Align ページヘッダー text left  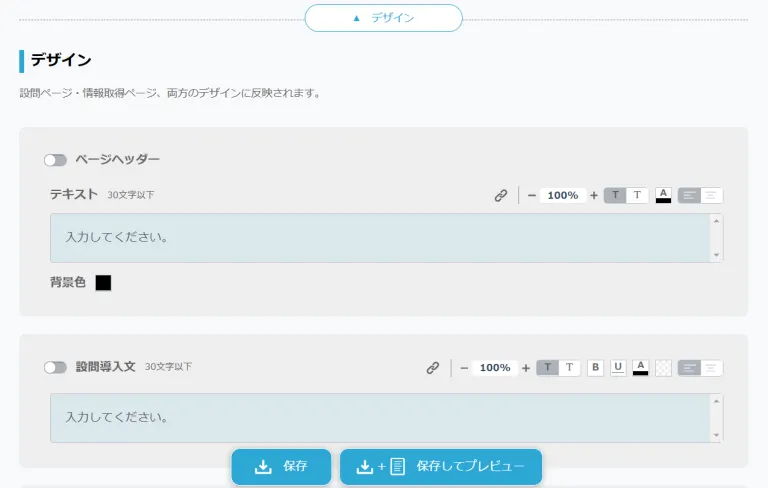(689, 195)
